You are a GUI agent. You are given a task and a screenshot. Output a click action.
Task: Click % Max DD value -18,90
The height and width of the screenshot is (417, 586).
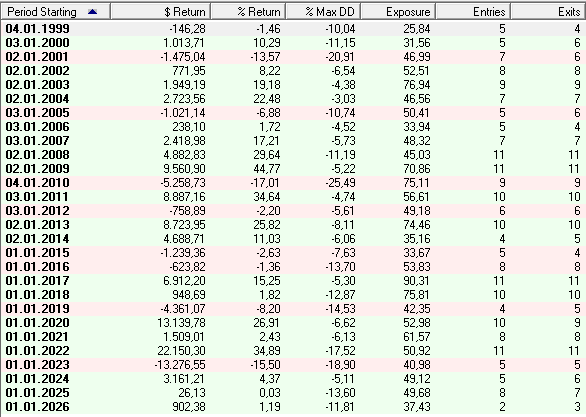coord(340,365)
